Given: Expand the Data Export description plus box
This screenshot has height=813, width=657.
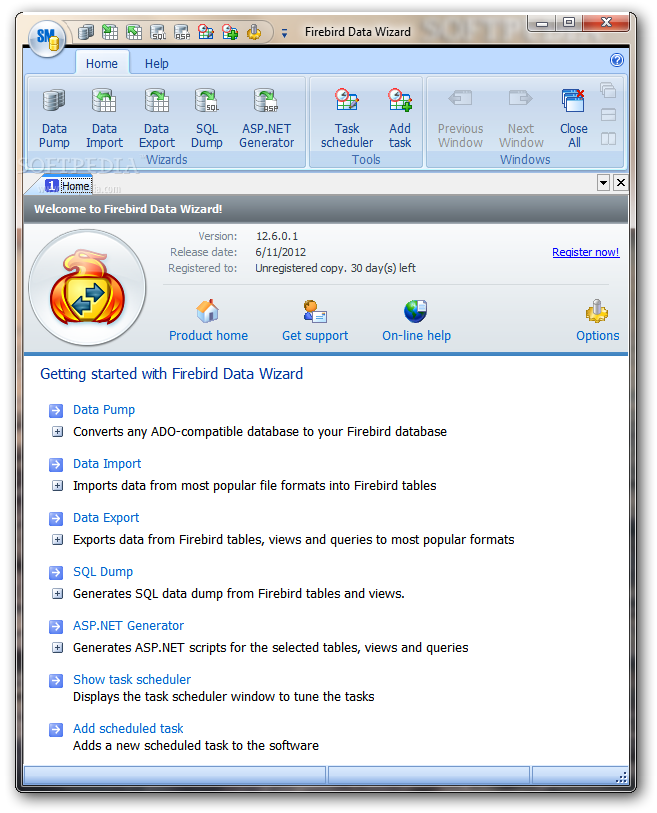Looking at the screenshot, I should click(x=58, y=540).
